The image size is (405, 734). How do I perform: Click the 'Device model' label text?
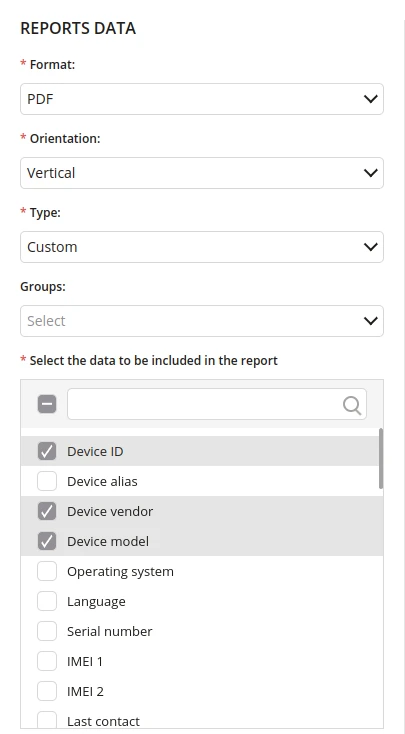click(x=108, y=541)
